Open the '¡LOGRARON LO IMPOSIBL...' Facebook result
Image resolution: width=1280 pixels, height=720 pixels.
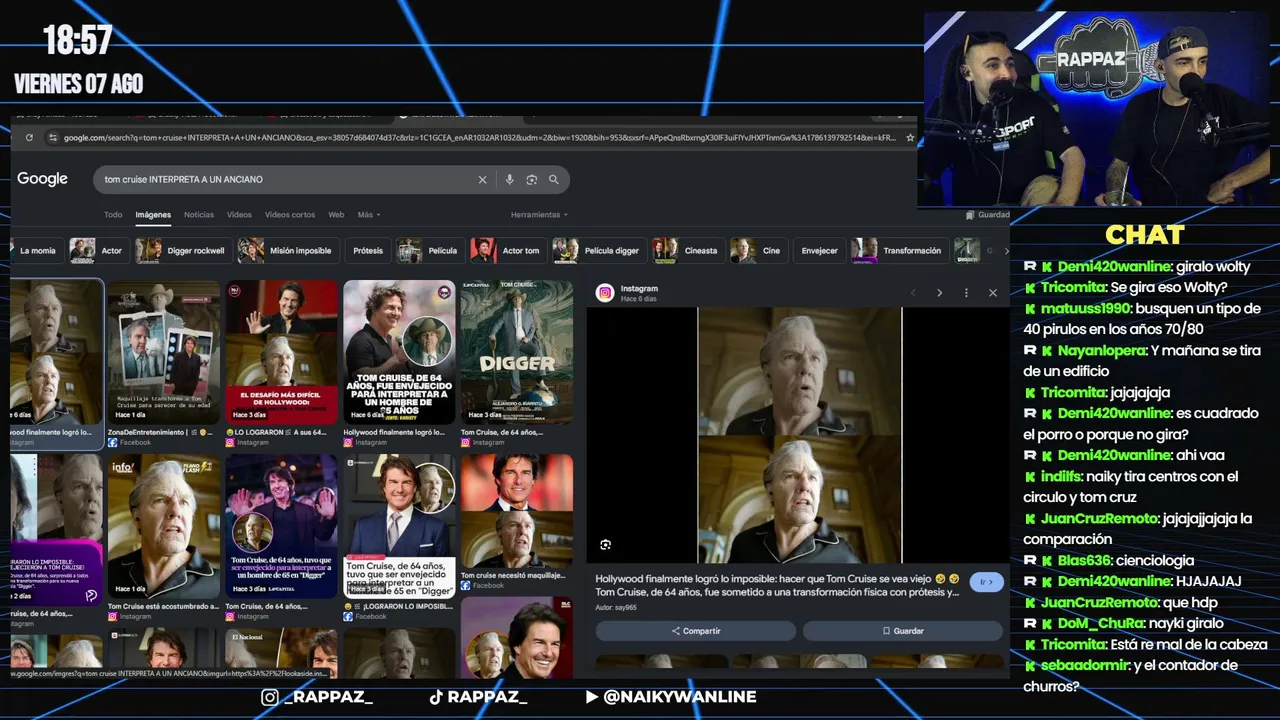tap(399, 527)
